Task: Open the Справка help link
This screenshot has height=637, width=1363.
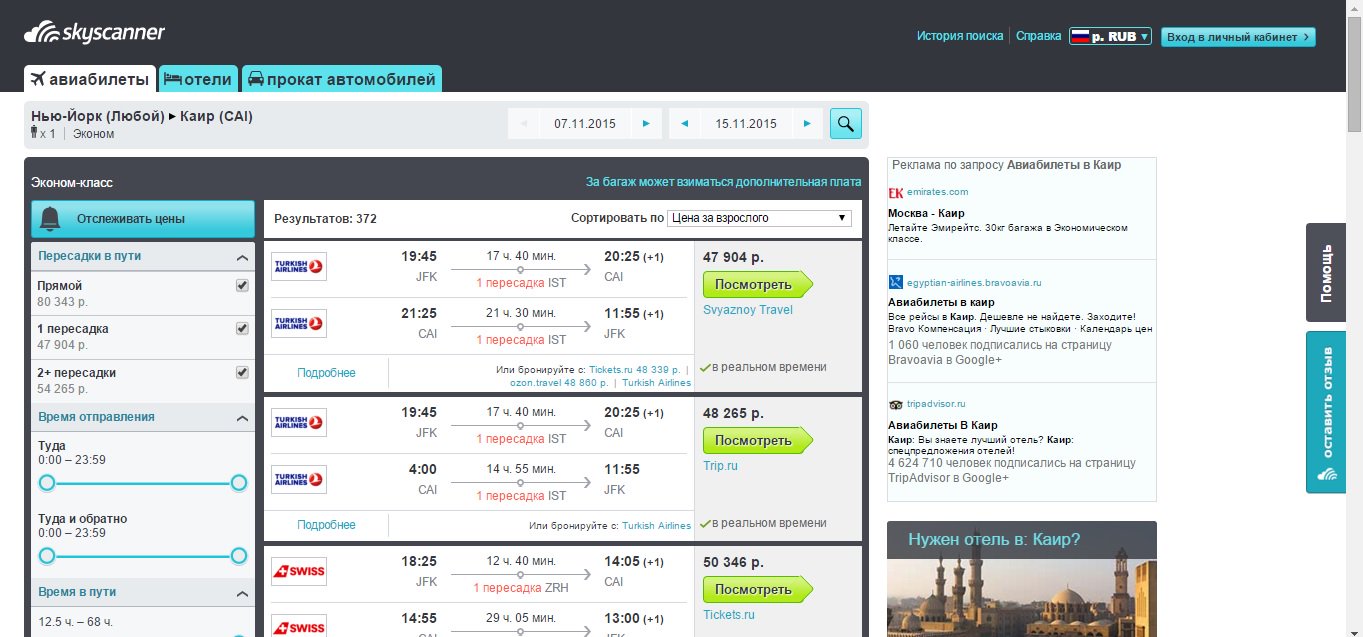Action: [x=1039, y=36]
